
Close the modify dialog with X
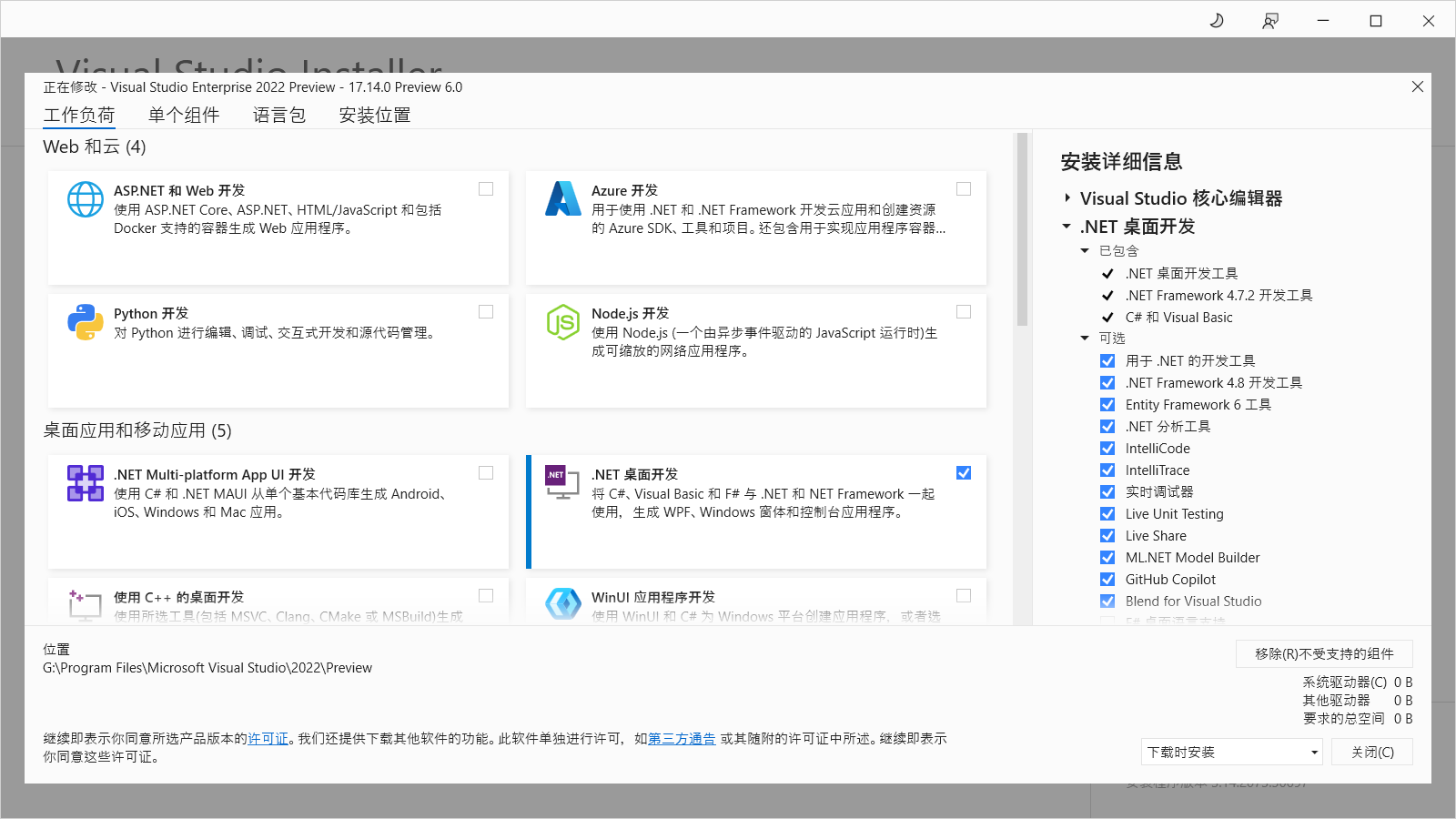tap(1418, 86)
